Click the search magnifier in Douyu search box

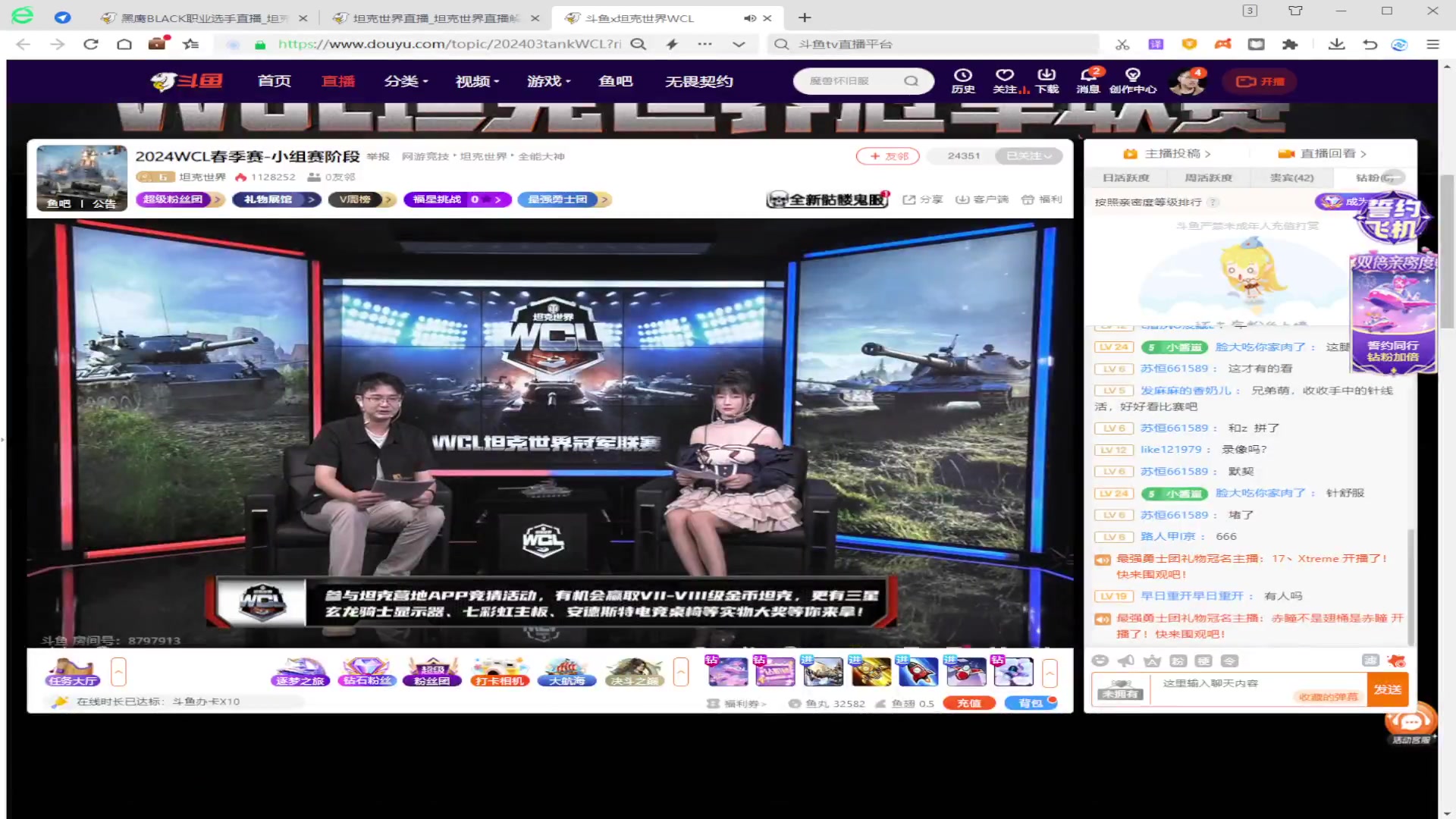(x=911, y=81)
